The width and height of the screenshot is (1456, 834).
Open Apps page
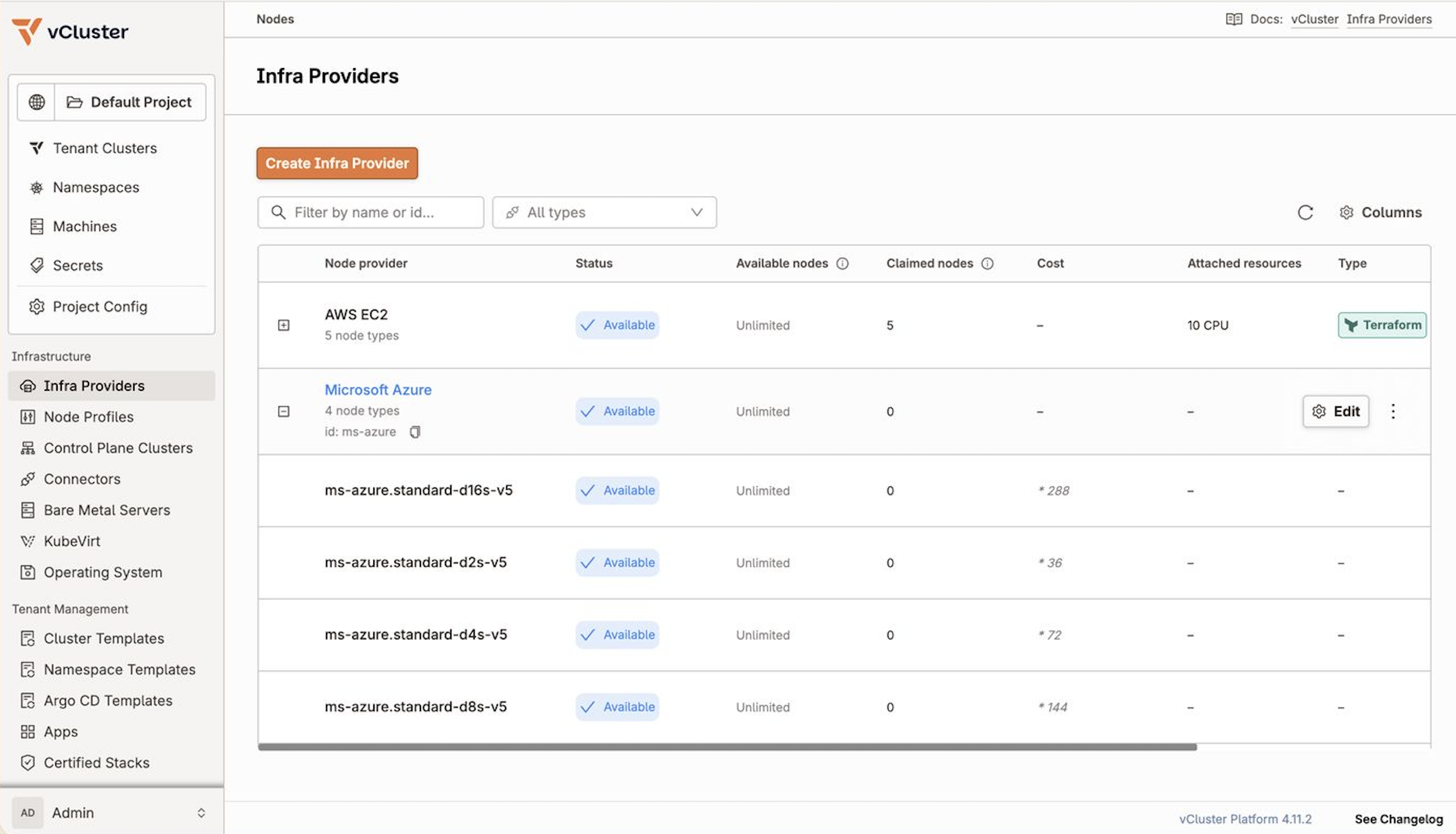click(x=111, y=731)
